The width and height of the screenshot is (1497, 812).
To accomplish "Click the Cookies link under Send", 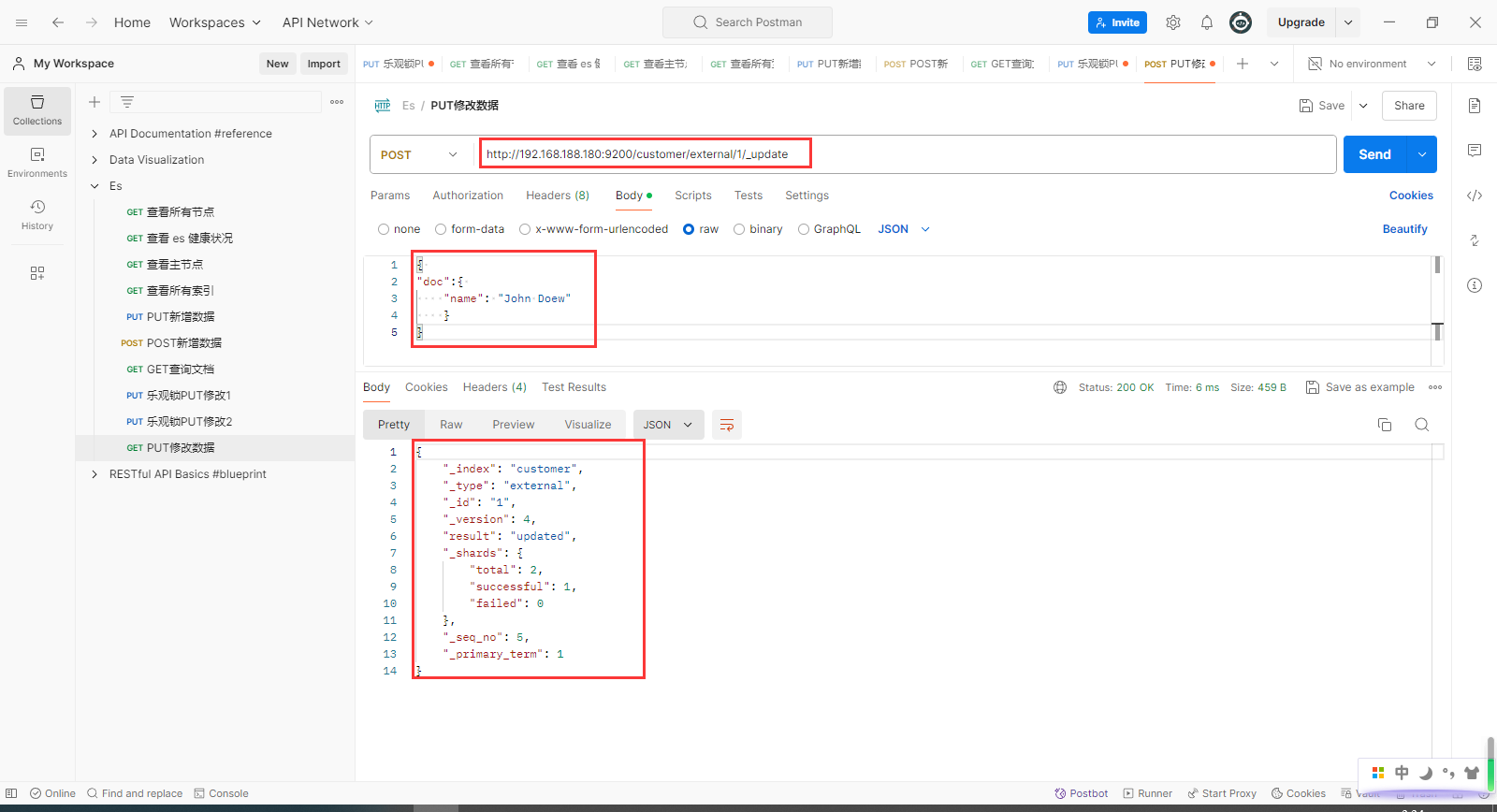I will [1411, 196].
